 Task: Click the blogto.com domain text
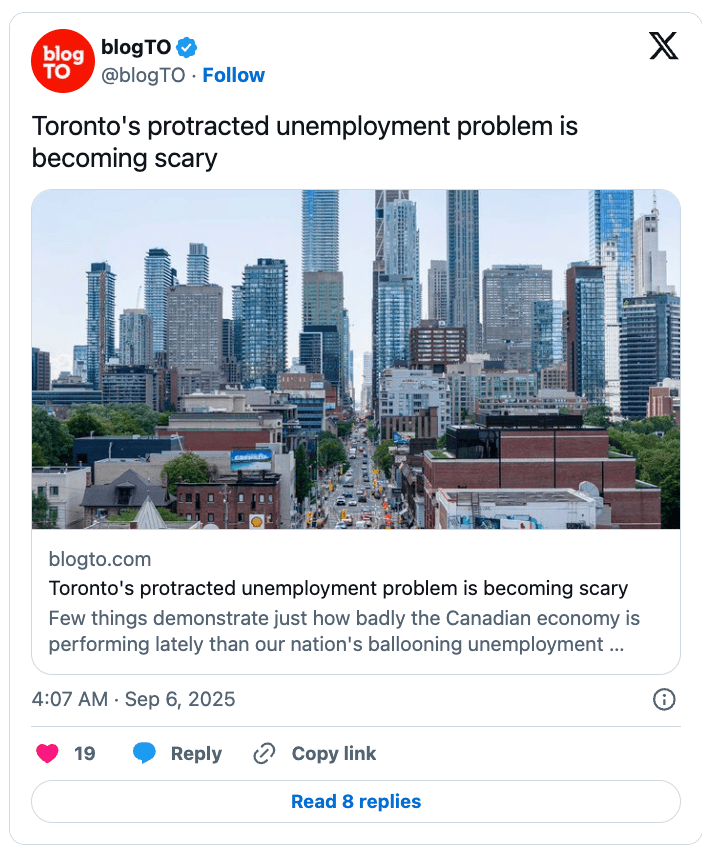pos(100,559)
